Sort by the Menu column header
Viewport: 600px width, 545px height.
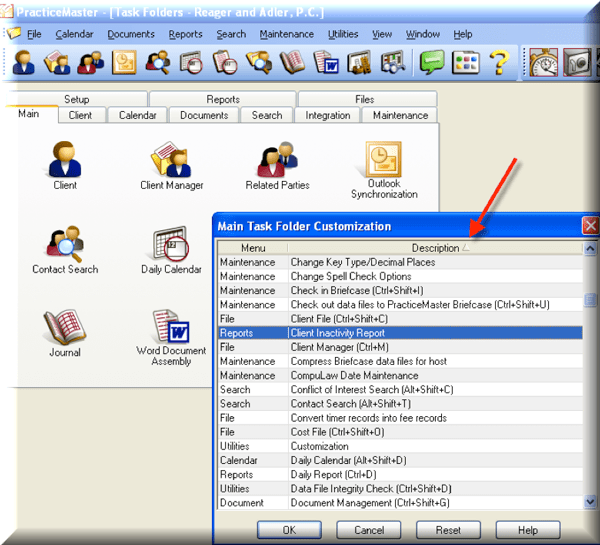click(x=253, y=248)
